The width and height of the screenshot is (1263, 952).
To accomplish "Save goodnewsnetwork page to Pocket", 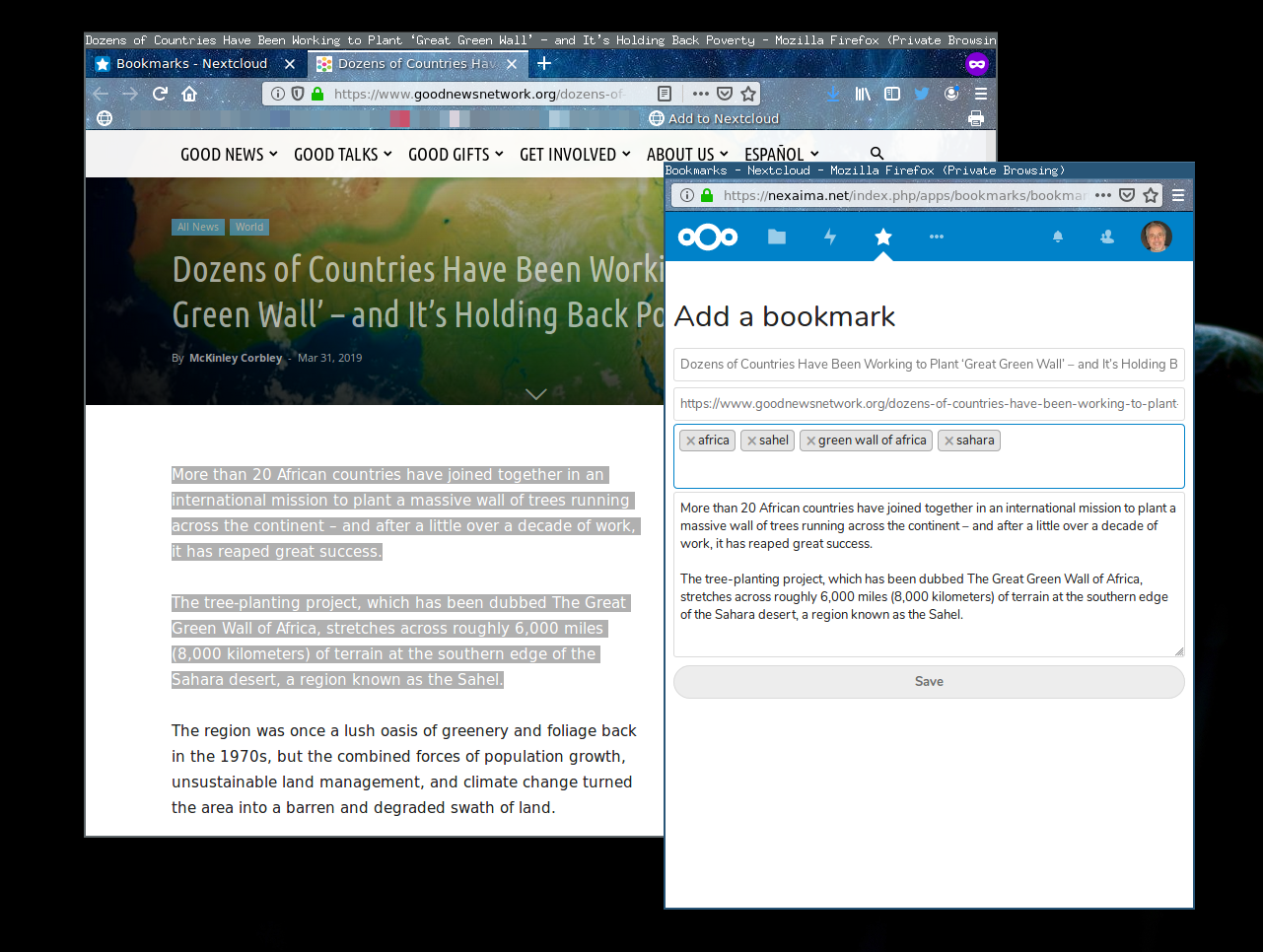I will click(725, 94).
